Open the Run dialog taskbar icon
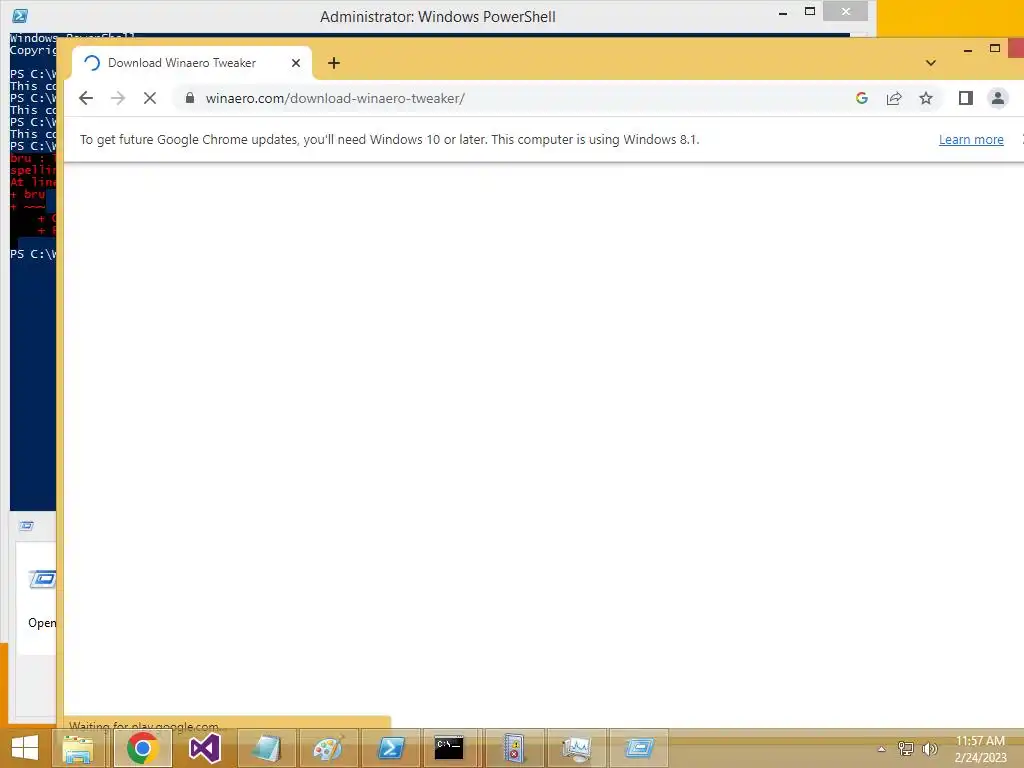 [639, 748]
